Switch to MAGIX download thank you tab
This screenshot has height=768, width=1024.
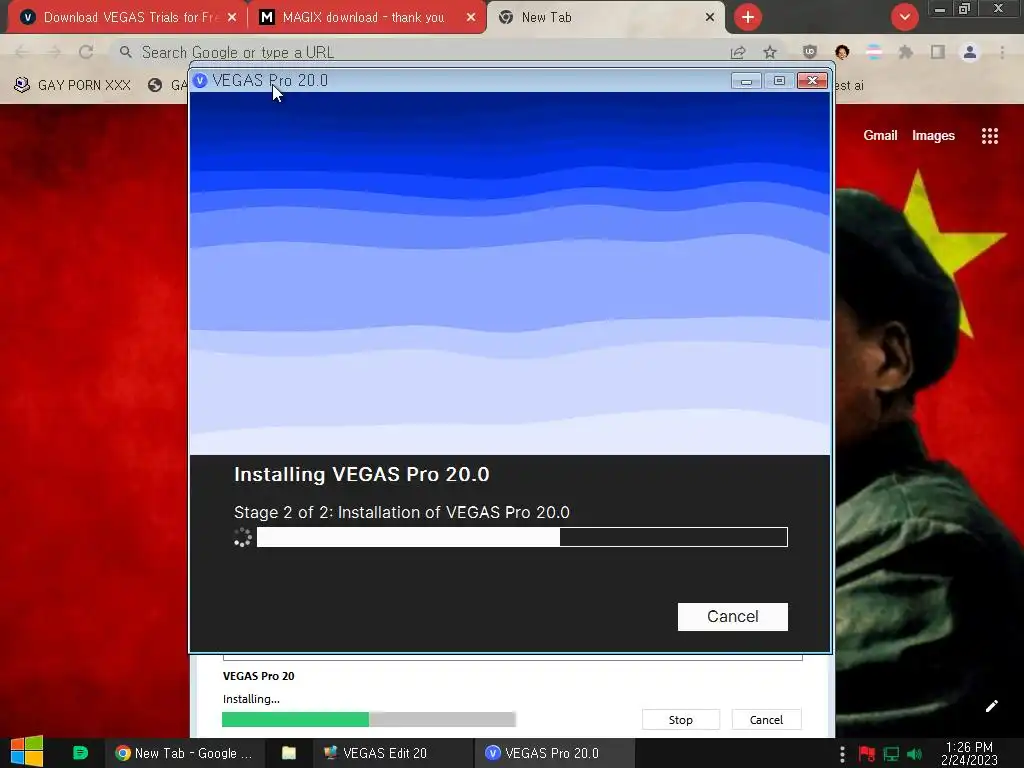tap(363, 17)
